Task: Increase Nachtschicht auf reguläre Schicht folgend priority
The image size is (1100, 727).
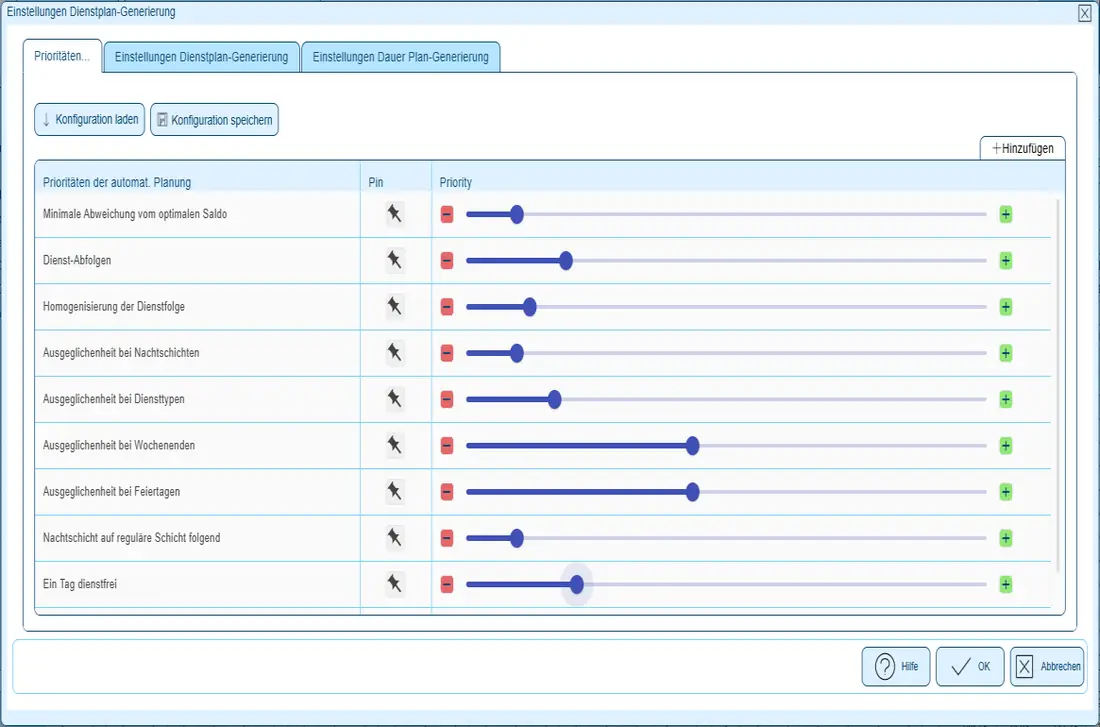Action: pos(1005,539)
